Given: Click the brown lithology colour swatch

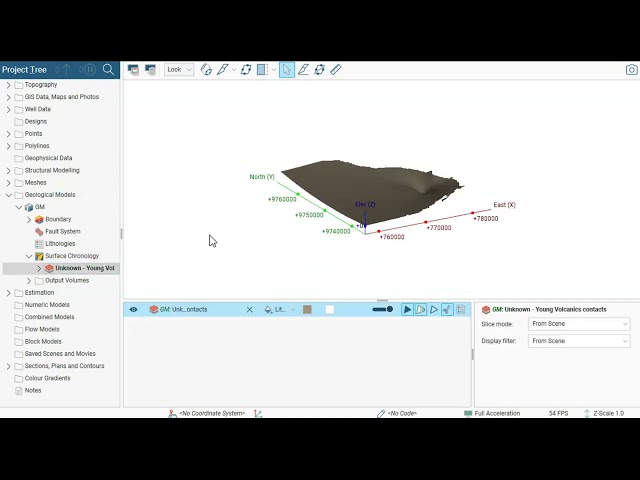Looking at the screenshot, I should [307, 310].
